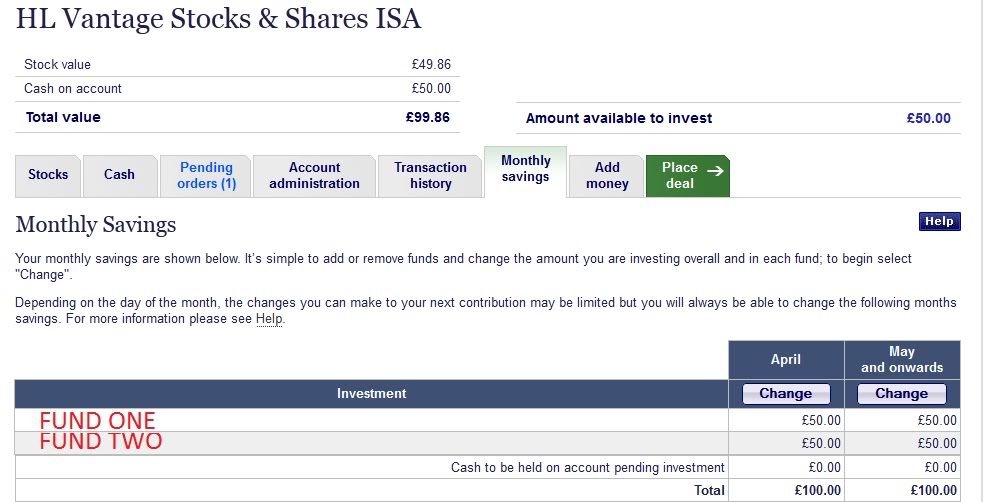Open Account administration tab

(314, 175)
